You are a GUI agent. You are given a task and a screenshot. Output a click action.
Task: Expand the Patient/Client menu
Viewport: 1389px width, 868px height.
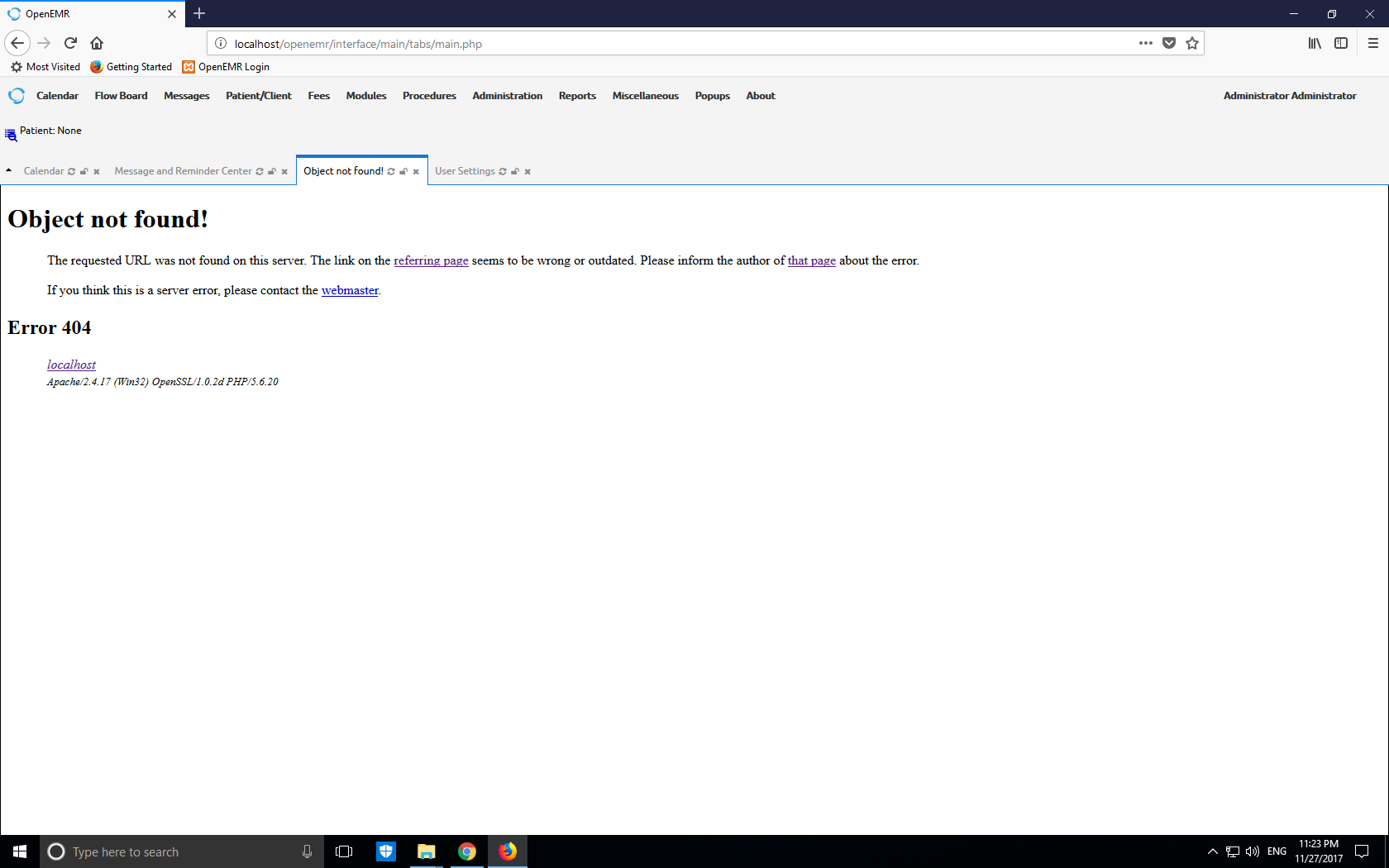click(258, 96)
